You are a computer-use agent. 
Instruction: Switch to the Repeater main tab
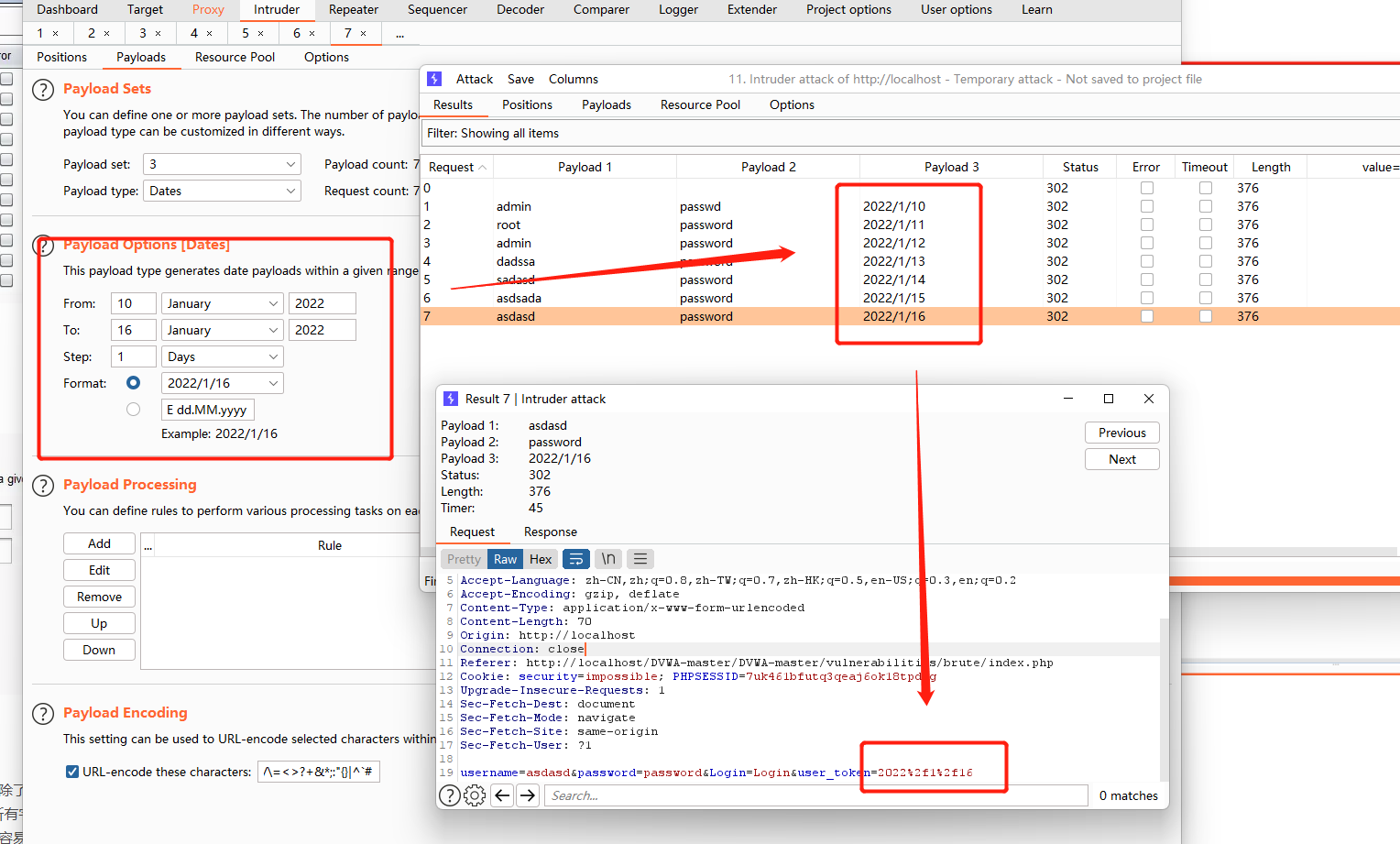click(x=354, y=9)
